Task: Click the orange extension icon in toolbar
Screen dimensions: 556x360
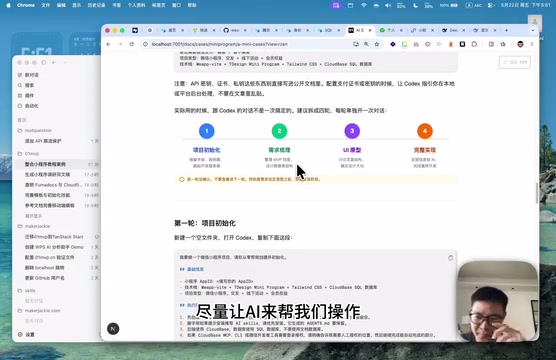Action: coord(451,44)
